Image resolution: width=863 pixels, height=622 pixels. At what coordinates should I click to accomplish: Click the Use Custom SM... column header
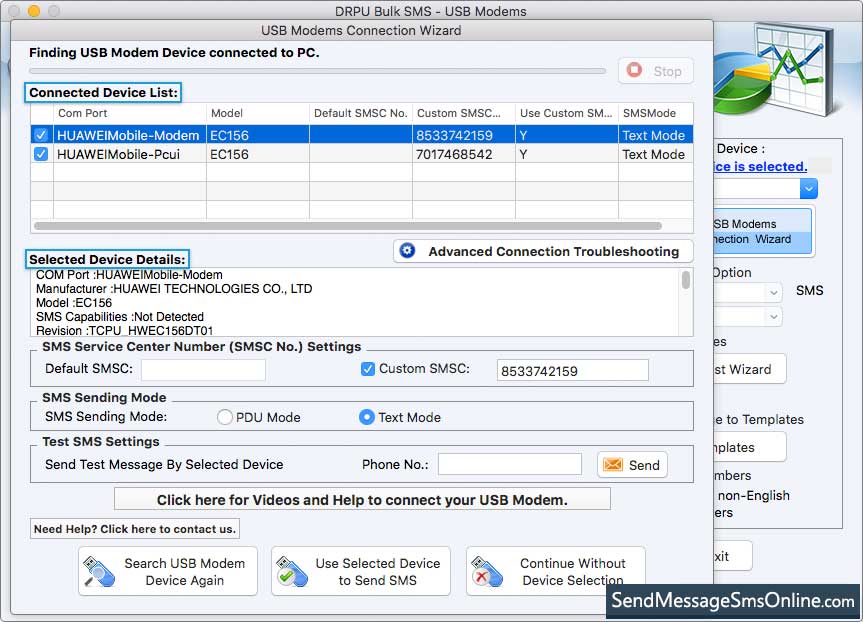pyautogui.click(x=566, y=113)
